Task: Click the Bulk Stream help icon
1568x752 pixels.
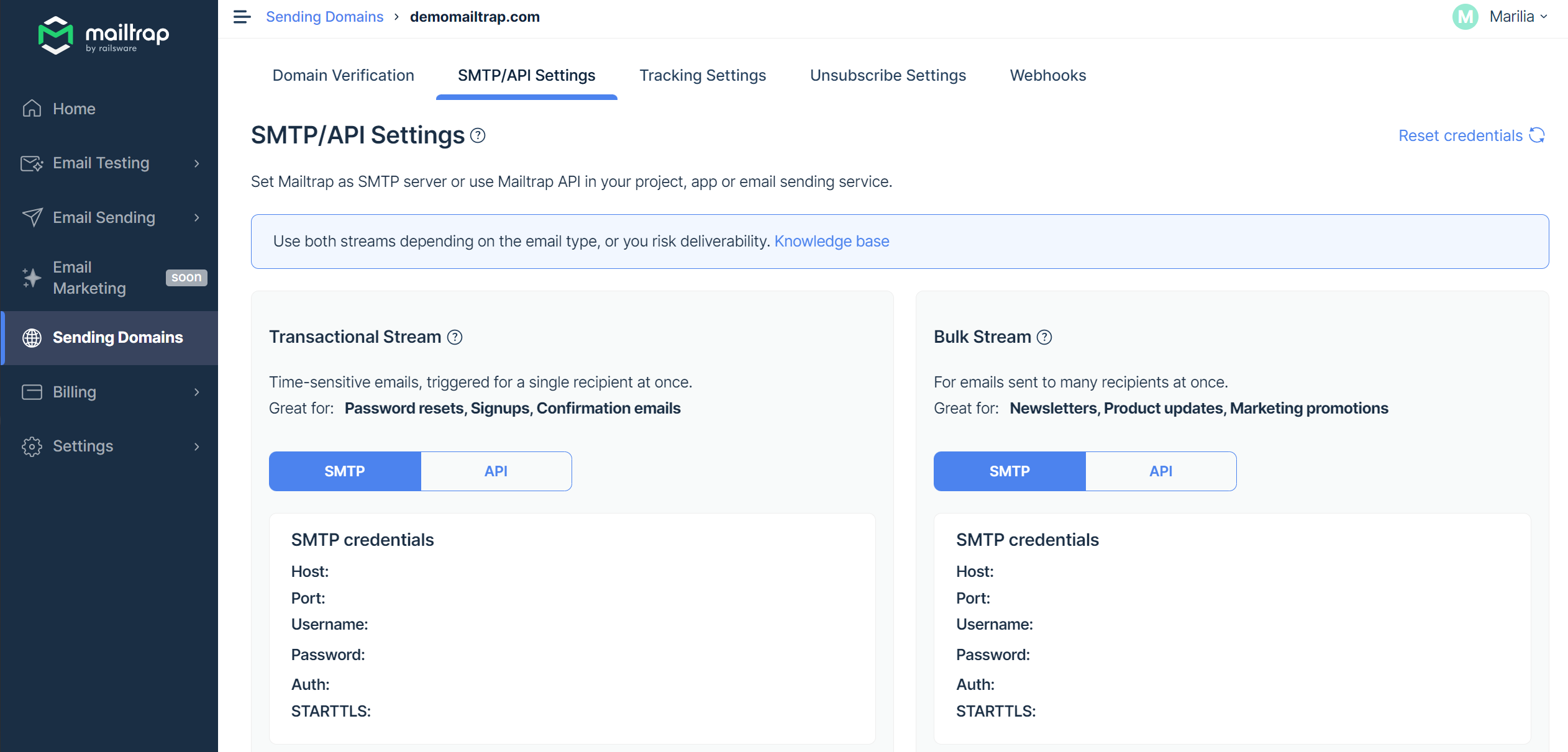Action: click(1045, 337)
